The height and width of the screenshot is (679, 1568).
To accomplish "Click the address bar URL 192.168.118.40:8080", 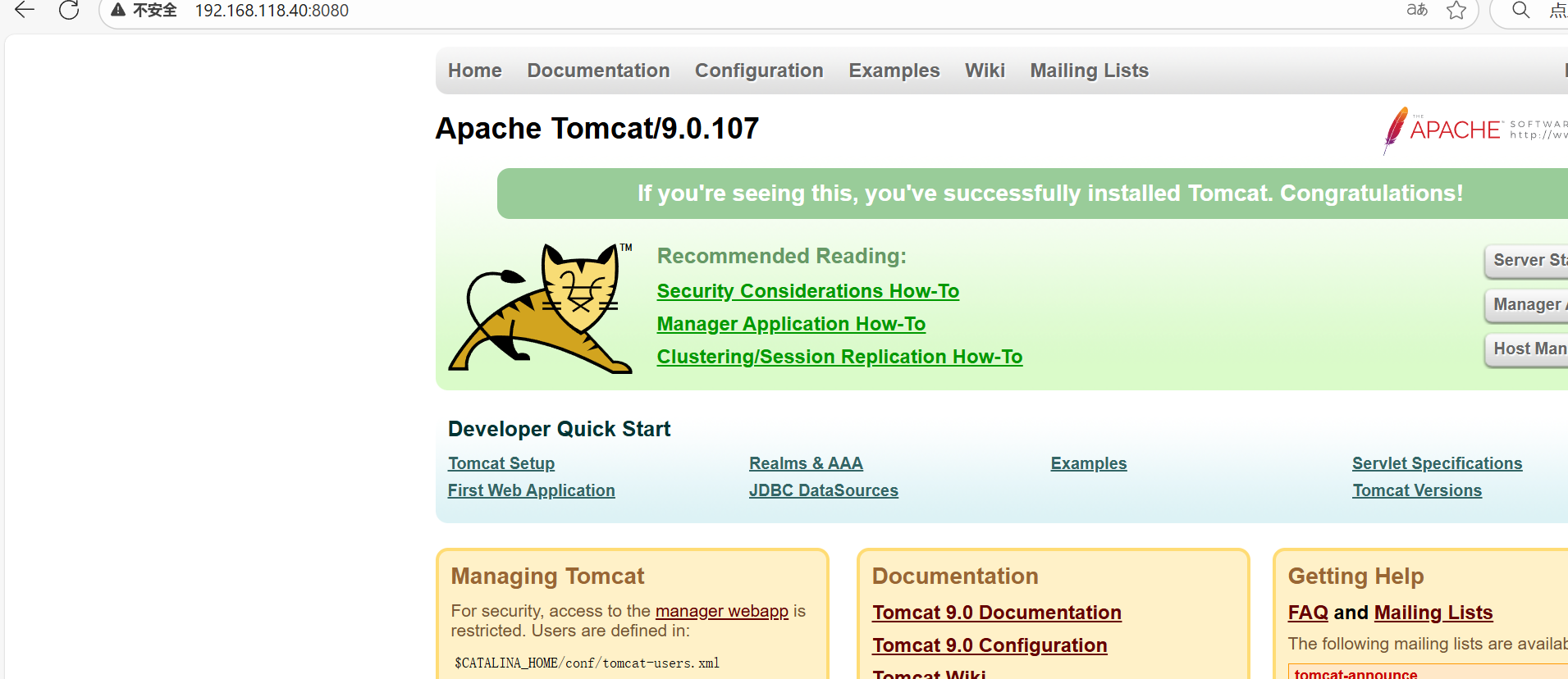I will point(272,11).
